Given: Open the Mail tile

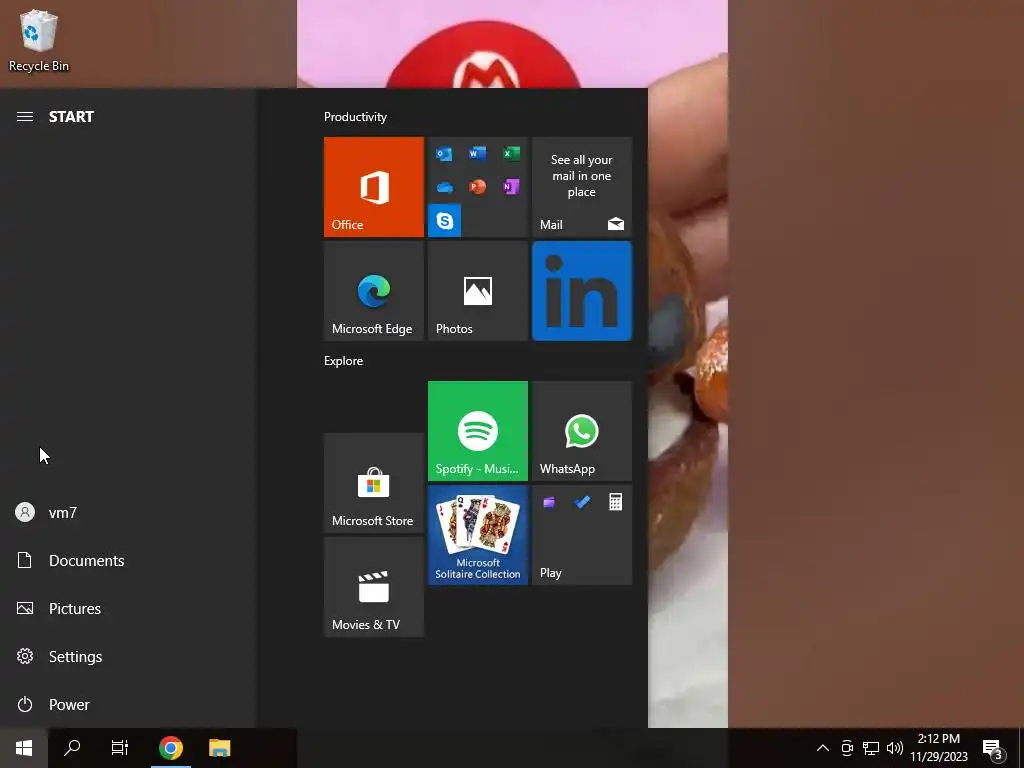Looking at the screenshot, I should pyautogui.click(x=582, y=187).
